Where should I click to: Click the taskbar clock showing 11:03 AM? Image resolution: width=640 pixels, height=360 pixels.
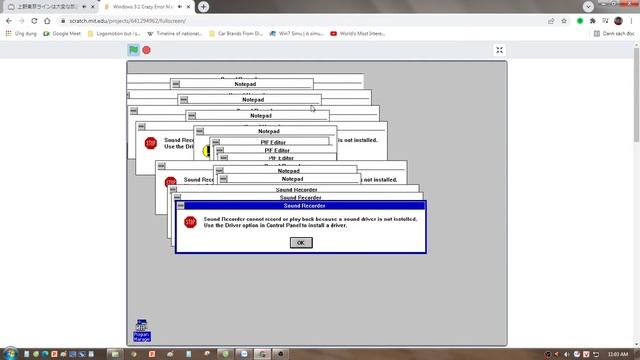(618, 354)
